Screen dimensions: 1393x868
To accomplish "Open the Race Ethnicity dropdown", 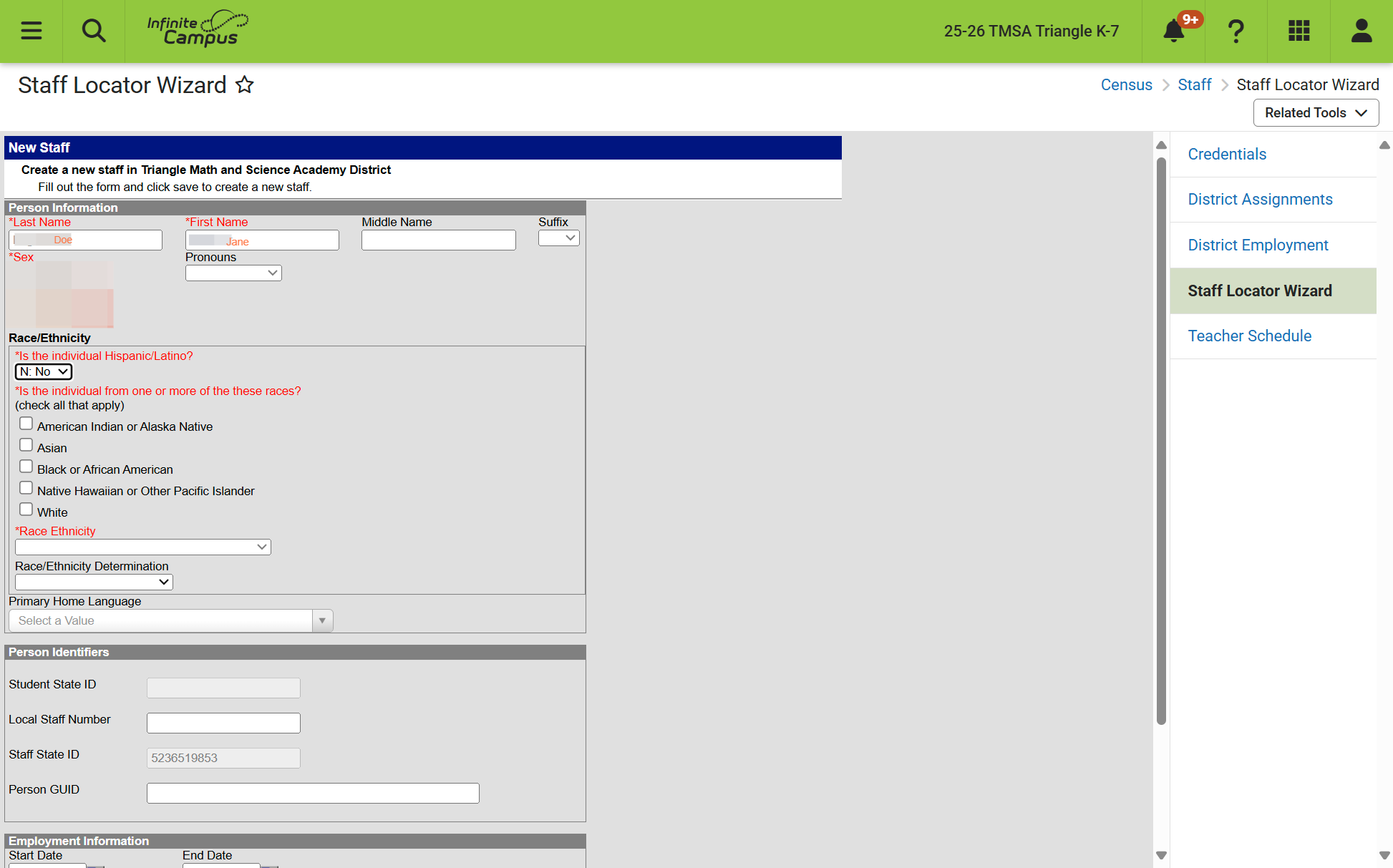I will (x=143, y=547).
